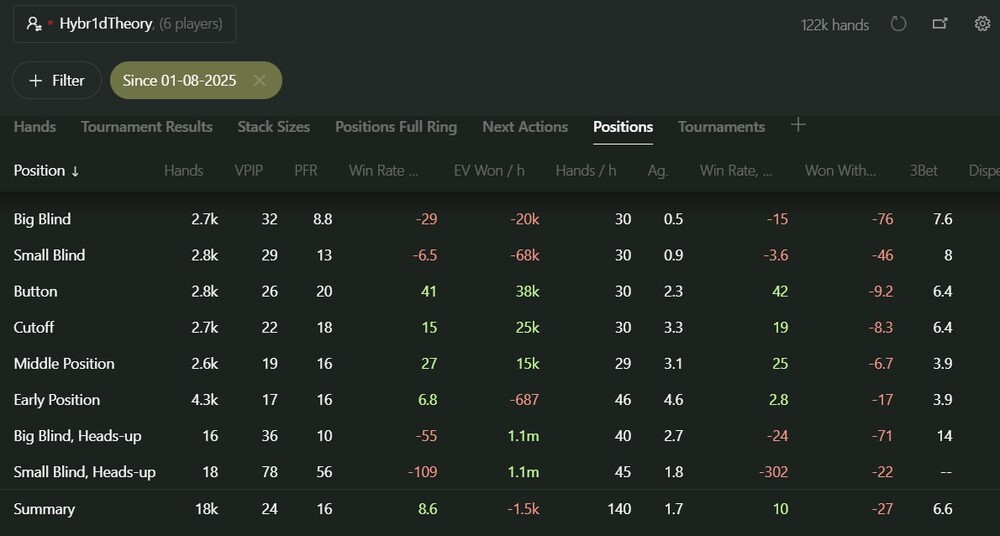
Task: Switch to the Hands tab
Action: (35, 127)
